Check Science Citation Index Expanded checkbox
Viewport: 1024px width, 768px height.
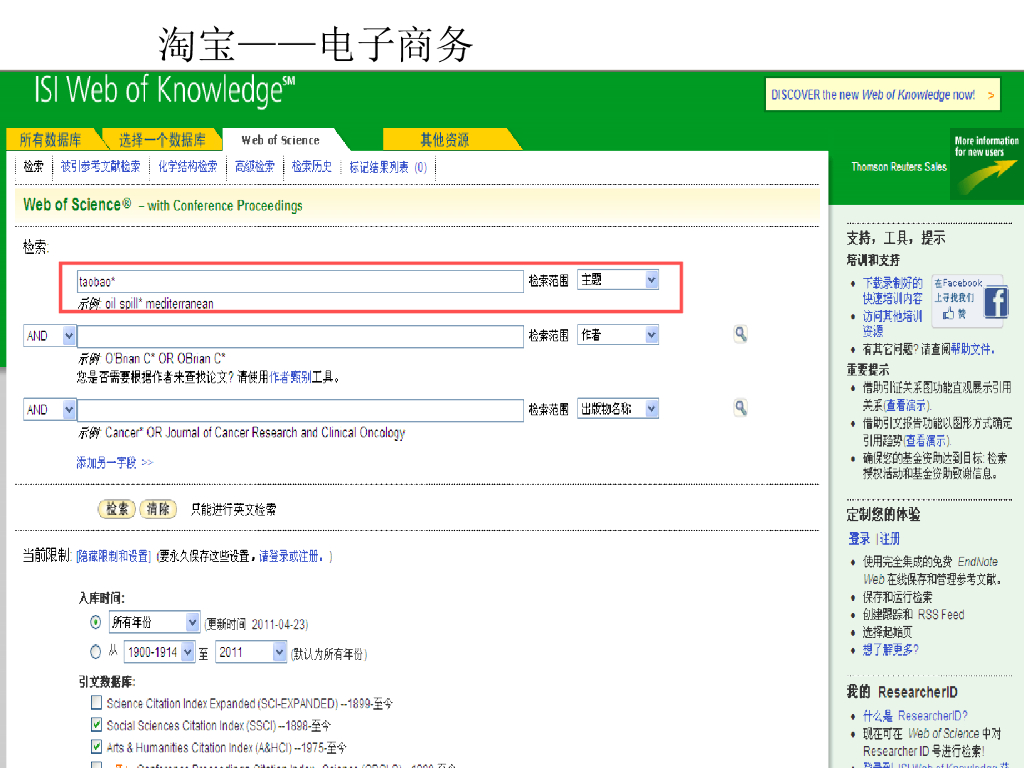pos(97,703)
